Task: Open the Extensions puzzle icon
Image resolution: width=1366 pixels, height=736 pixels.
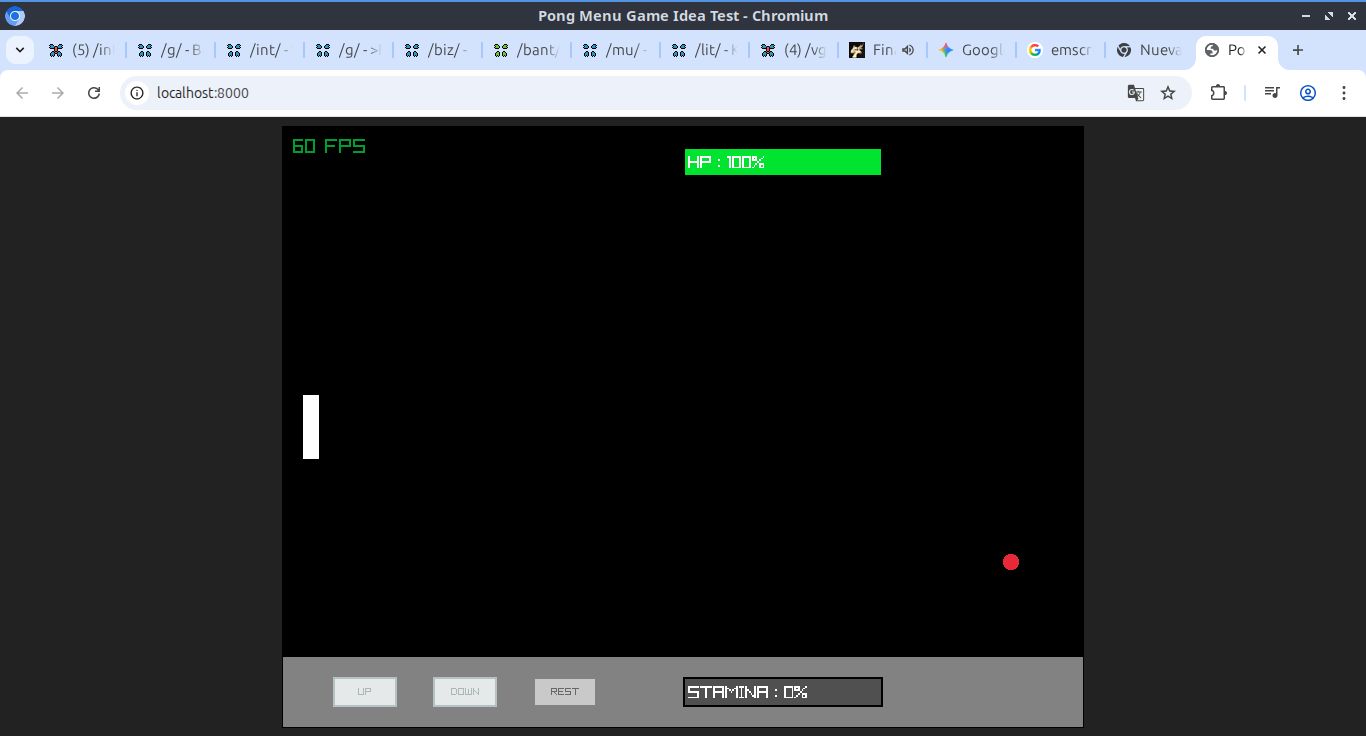Action: 1218,93
